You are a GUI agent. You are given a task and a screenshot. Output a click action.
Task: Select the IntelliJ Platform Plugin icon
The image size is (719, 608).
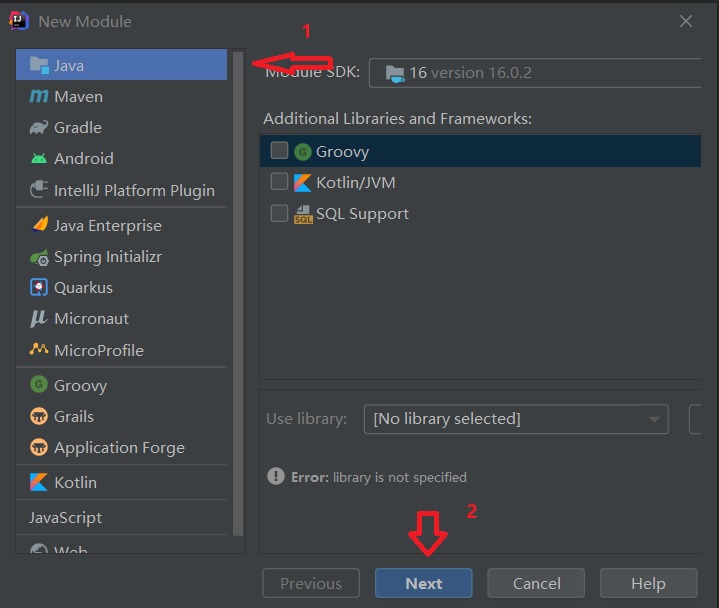click(x=39, y=190)
